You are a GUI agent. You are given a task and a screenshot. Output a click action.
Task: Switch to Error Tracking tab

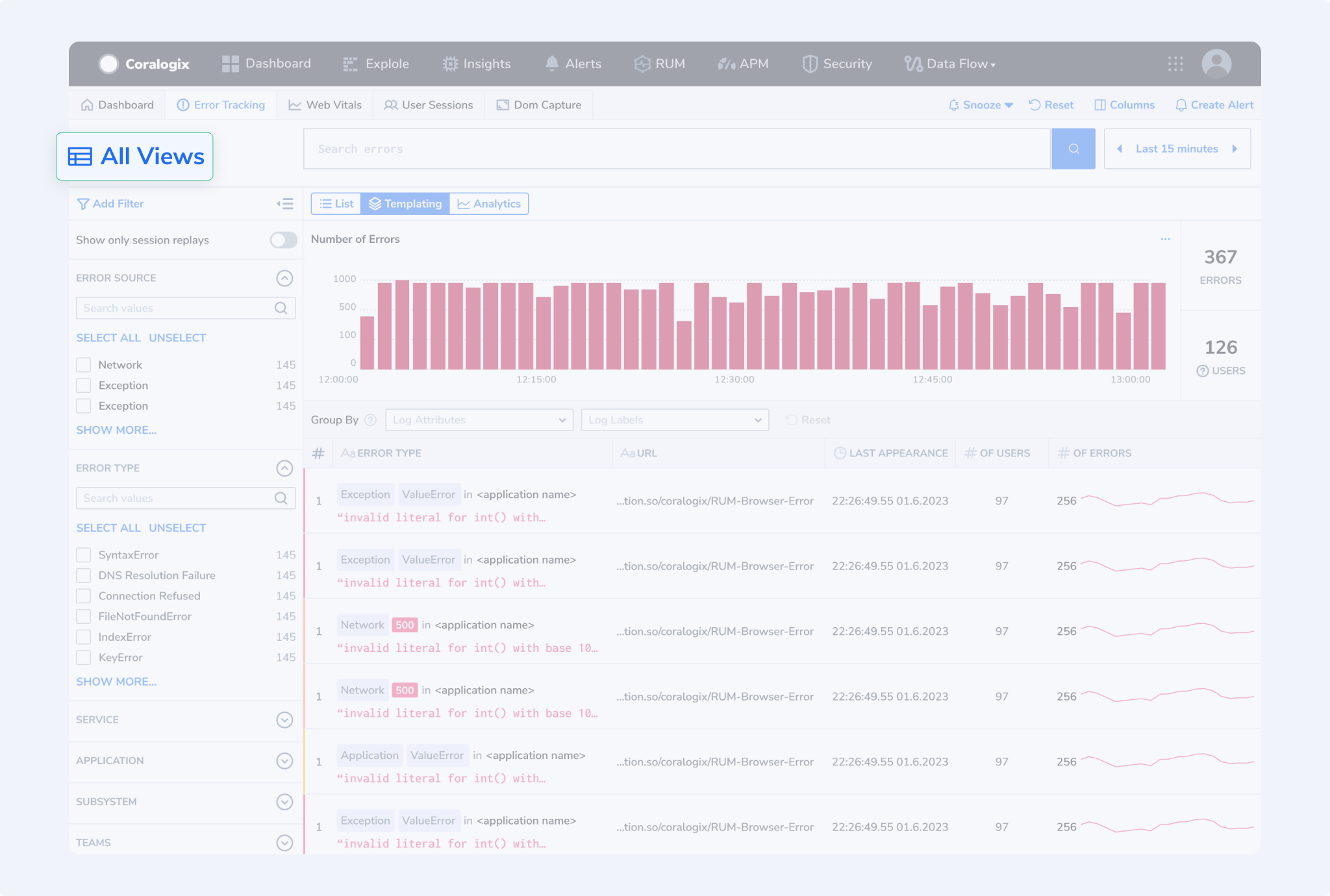click(x=221, y=105)
